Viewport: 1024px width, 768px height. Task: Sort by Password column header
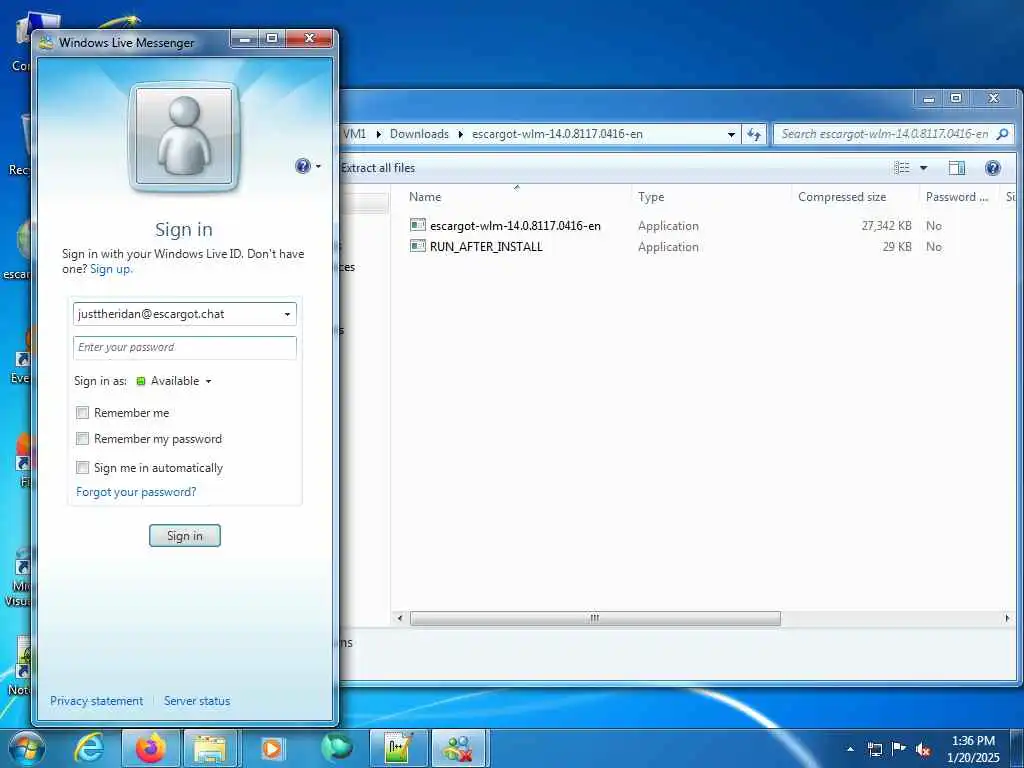click(x=957, y=197)
